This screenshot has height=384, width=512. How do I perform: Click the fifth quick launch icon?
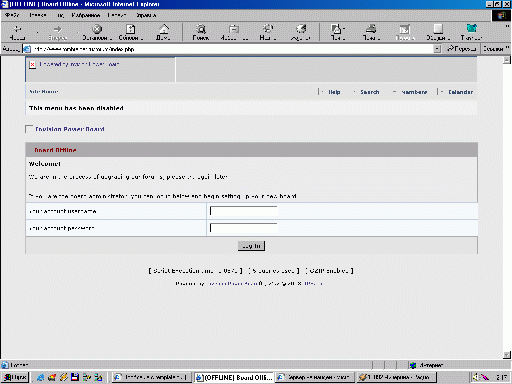(87, 377)
